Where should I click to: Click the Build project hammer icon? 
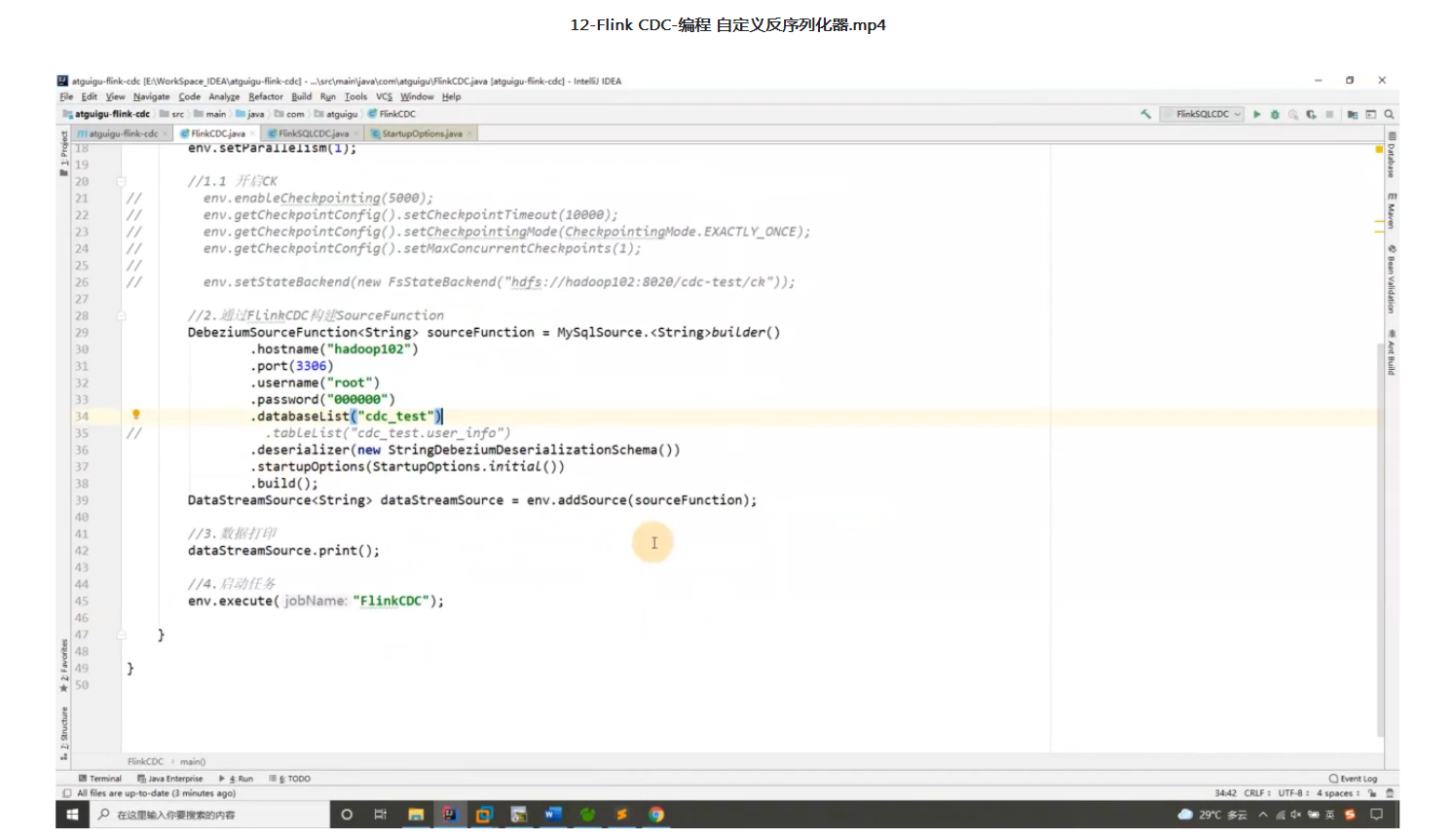pos(1145,114)
